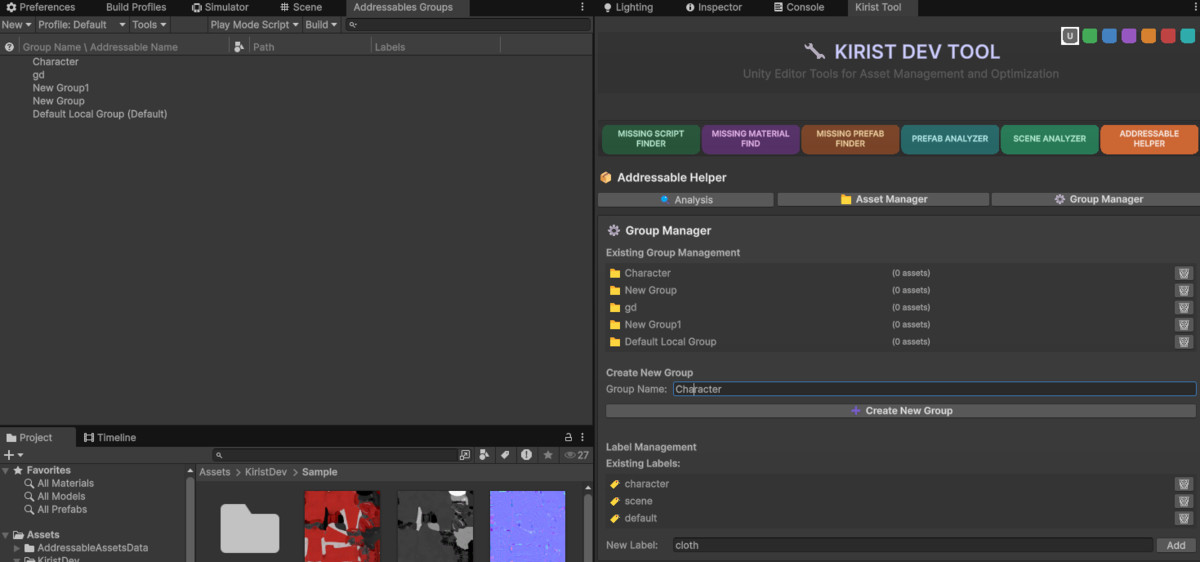Select All Prefabs under Favorites
This screenshot has height=562, width=1200.
click(x=62, y=509)
